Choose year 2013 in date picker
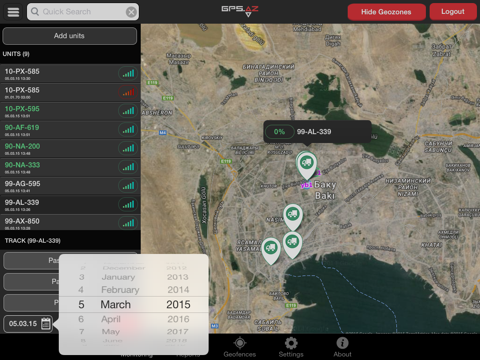This screenshot has height=360, width=480. (x=178, y=277)
